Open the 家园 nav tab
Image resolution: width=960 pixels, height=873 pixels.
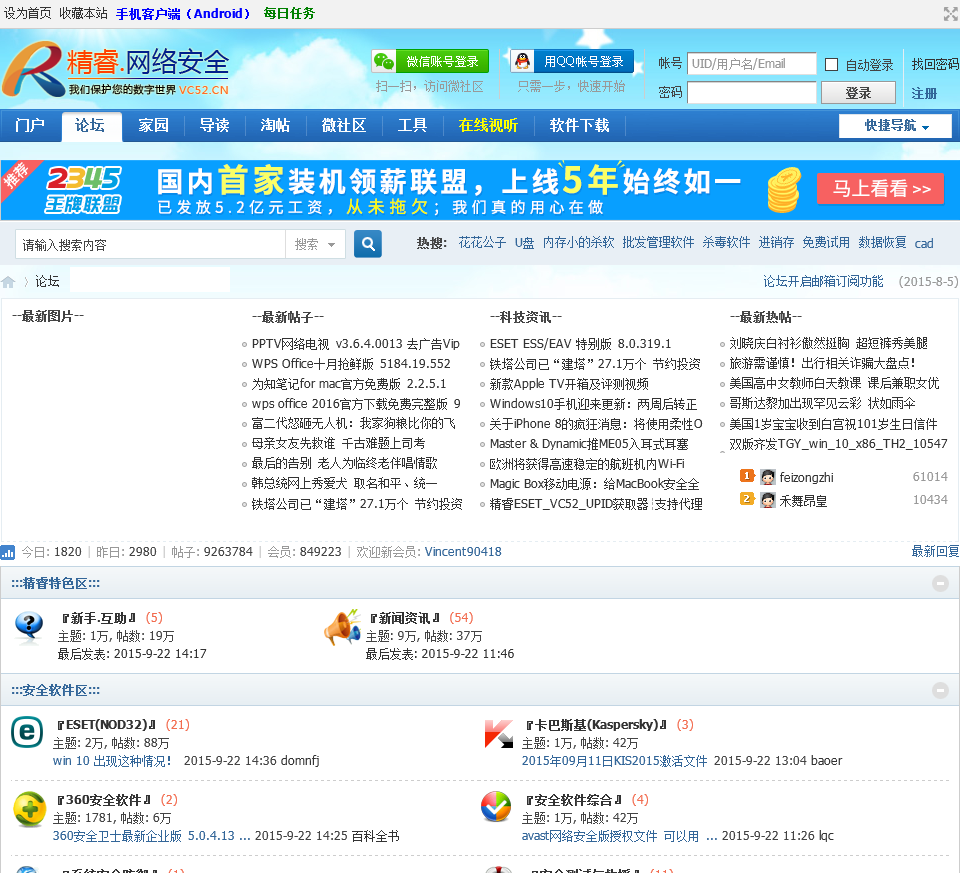pos(153,126)
